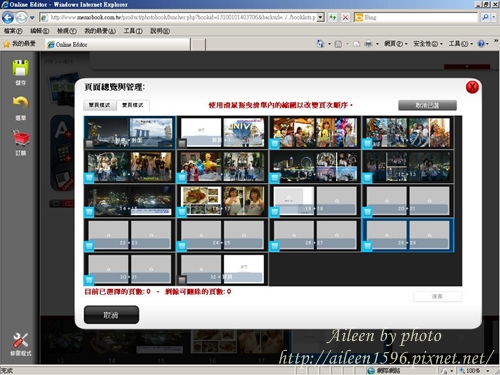Open the zoom level 100% dropdown in status bar
The image size is (500, 375).
pos(488,371)
